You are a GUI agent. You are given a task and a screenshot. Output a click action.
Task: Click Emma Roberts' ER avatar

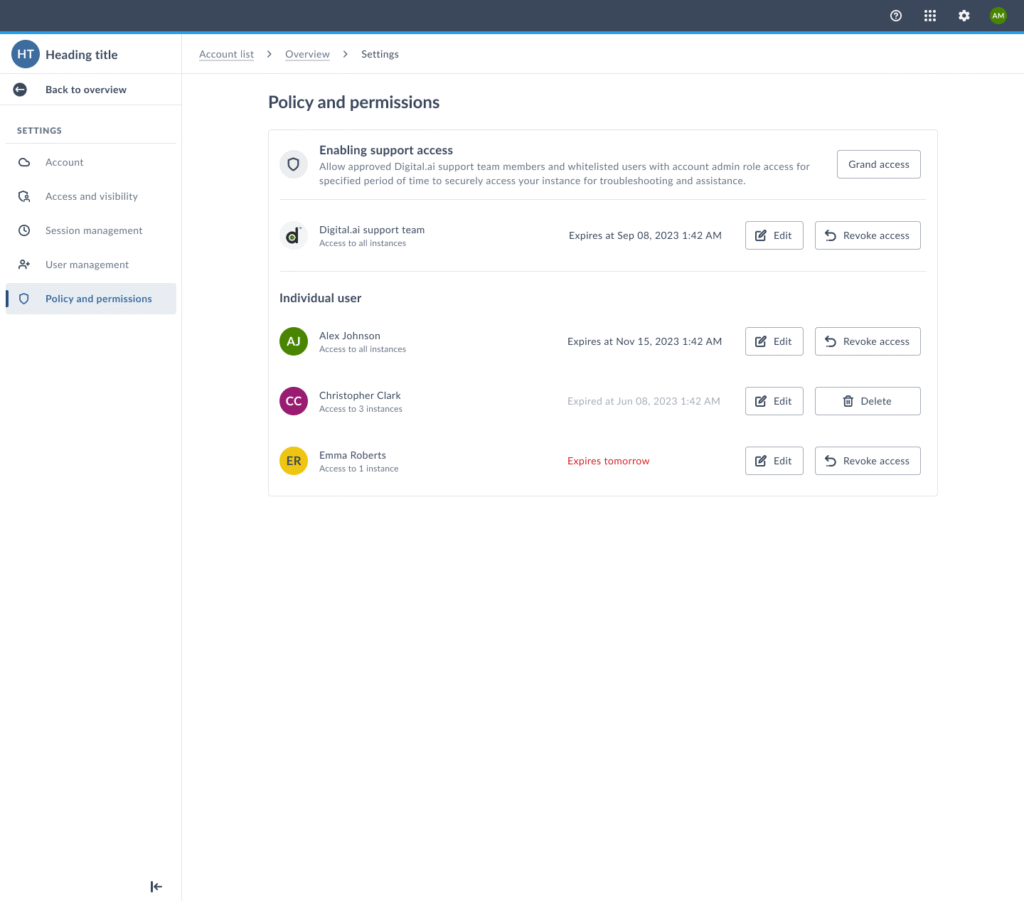click(x=293, y=461)
